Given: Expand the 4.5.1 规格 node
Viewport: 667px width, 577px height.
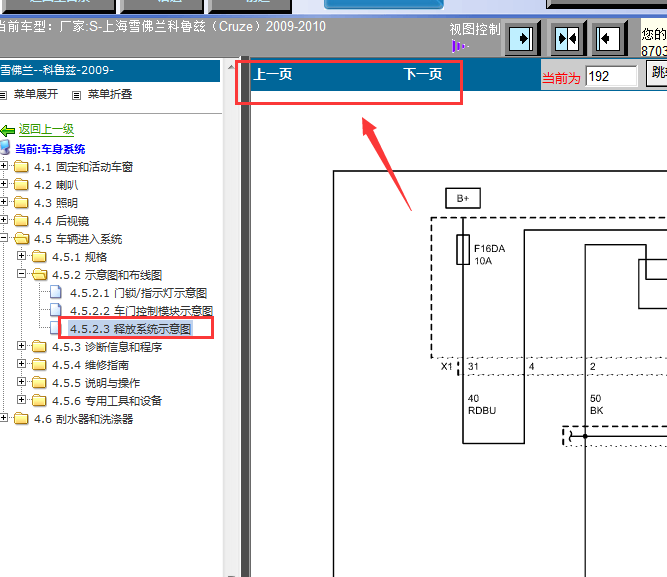Looking at the screenshot, I should [21, 255].
